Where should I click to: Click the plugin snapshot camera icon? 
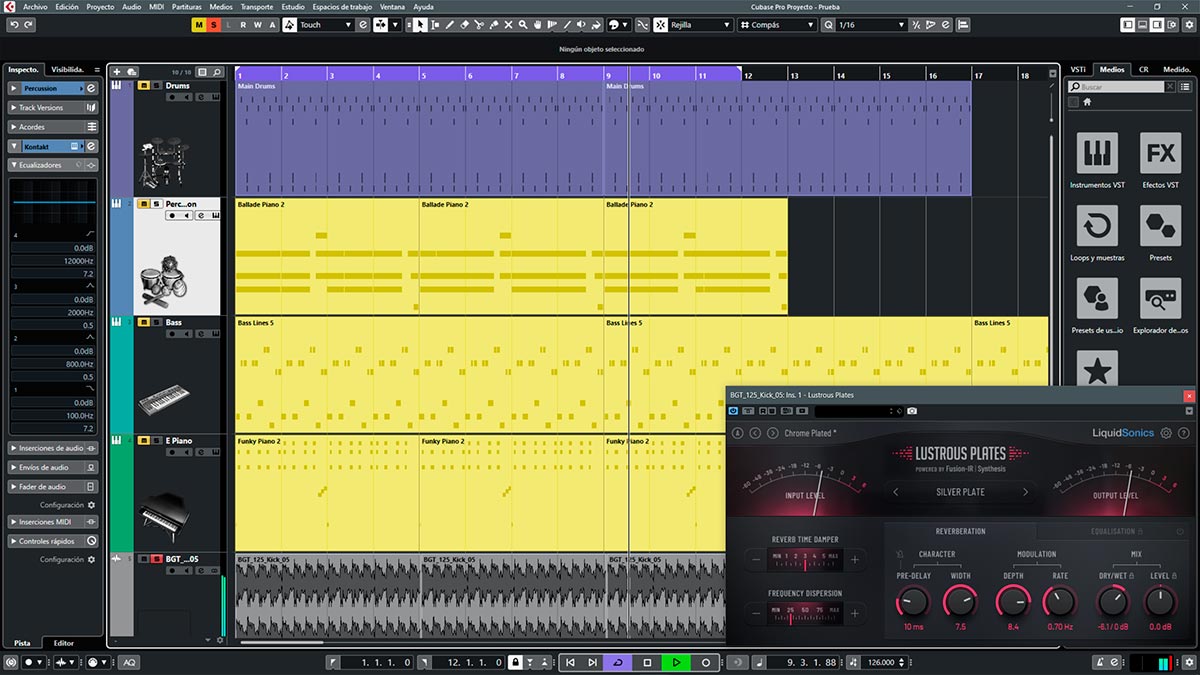[912, 411]
